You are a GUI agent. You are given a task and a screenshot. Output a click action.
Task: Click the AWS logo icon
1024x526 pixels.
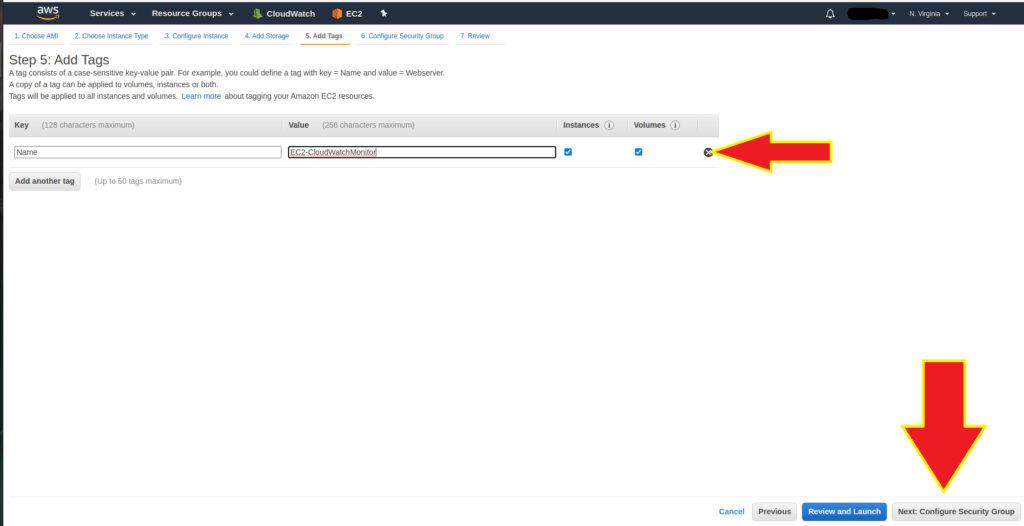pos(48,13)
